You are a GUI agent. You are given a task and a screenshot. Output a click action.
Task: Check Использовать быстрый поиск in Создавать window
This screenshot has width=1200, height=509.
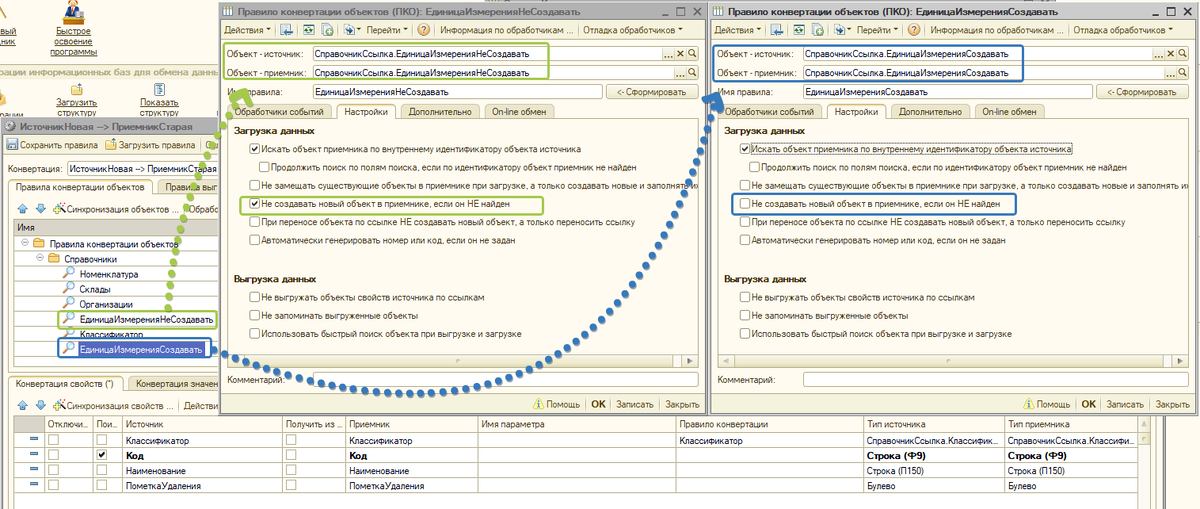click(x=745, y=333)
